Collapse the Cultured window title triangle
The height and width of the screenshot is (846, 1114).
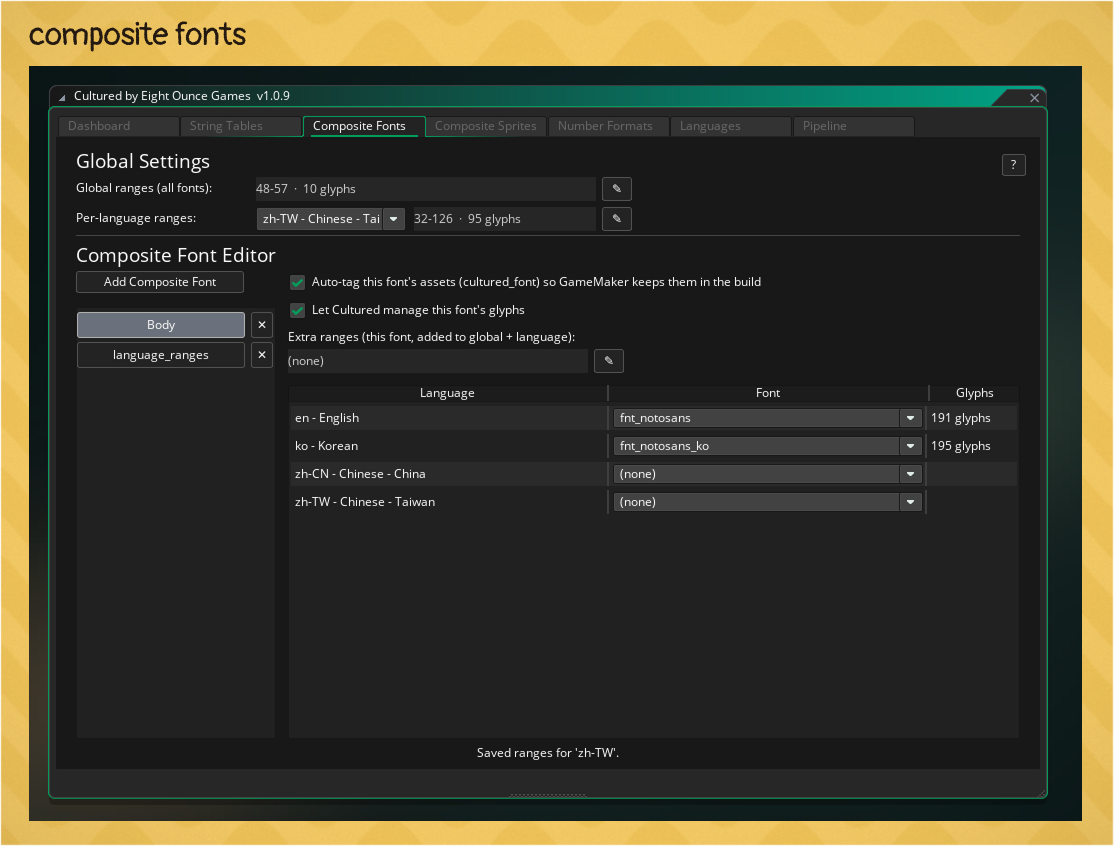(x=62, y=97)
